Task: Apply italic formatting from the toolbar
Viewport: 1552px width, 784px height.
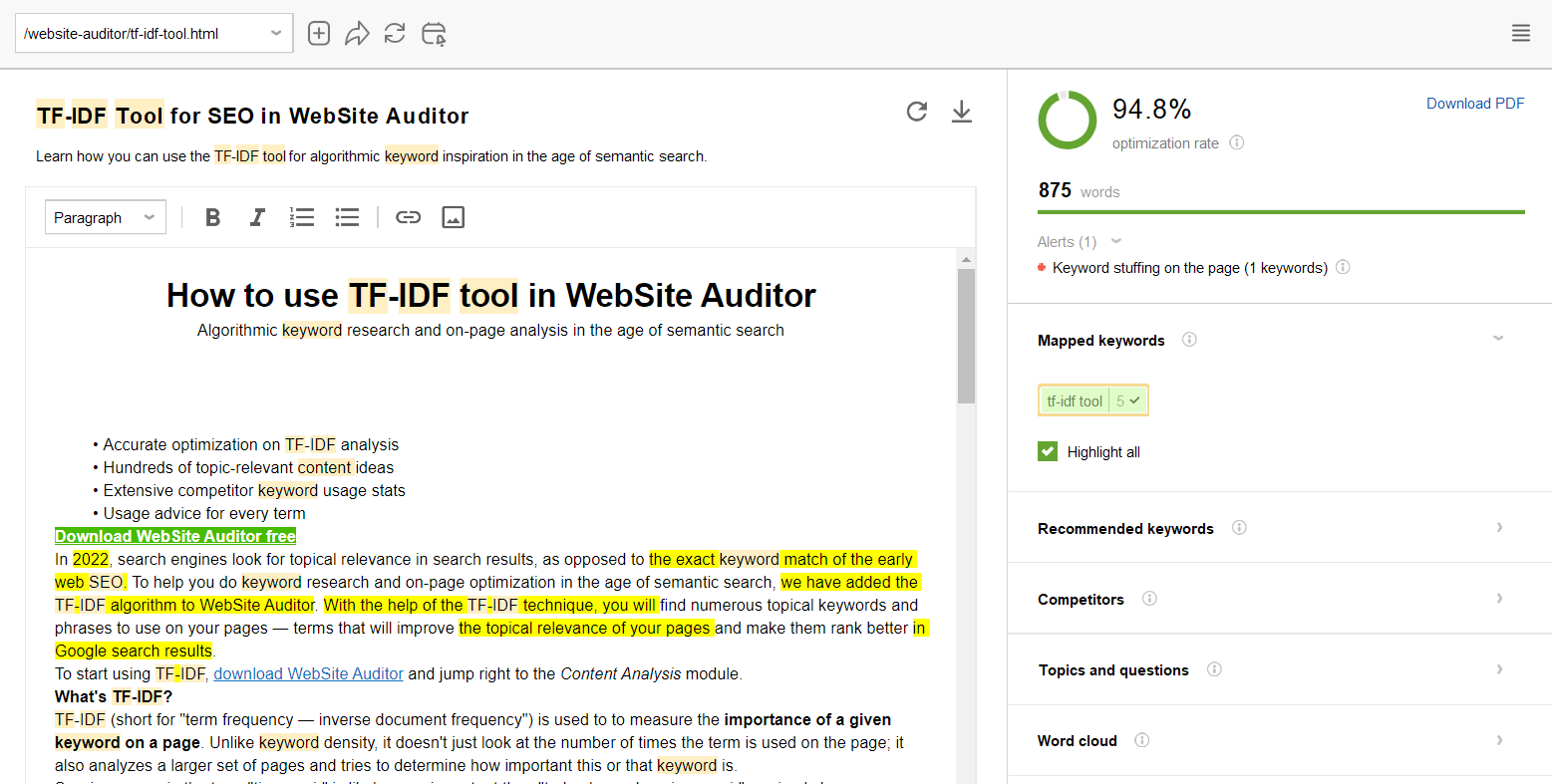Action: [x=257, y=217]
